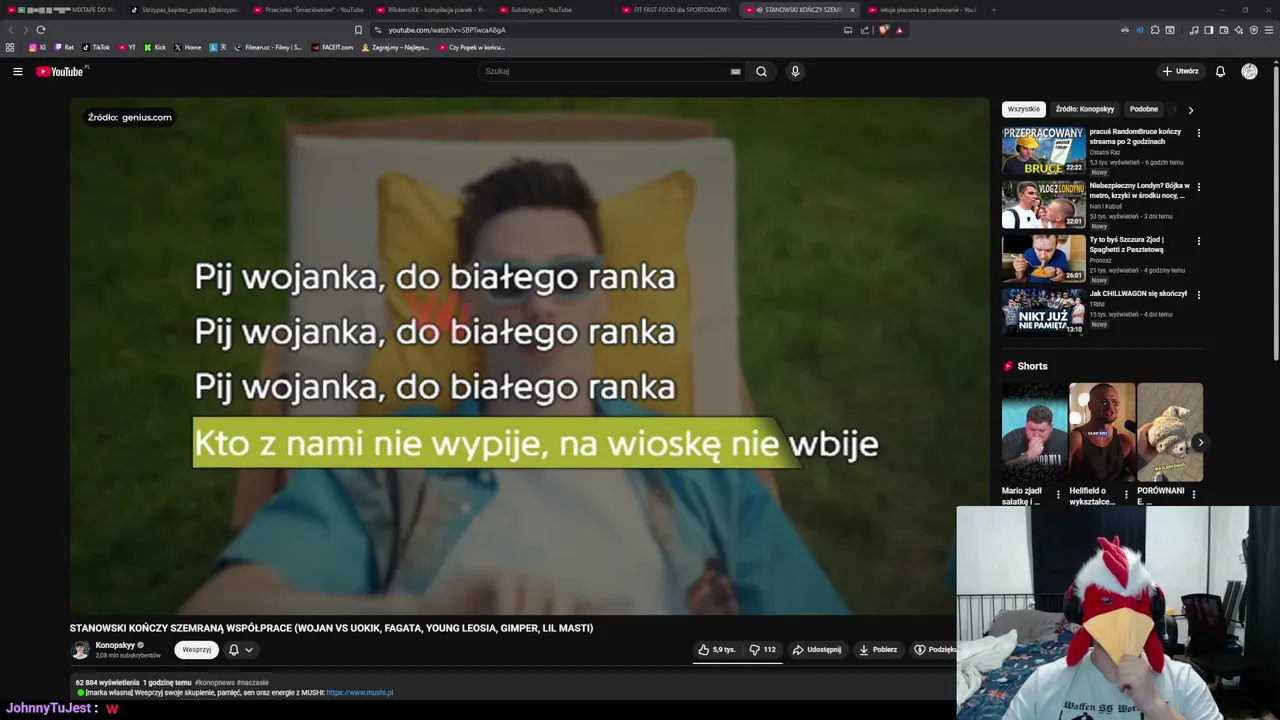The height and width of the screenshot is (720, 1280).
Task: Open the Niebezpieczny Londyn video thumbnail
Action: click(x=1044, y=205)
